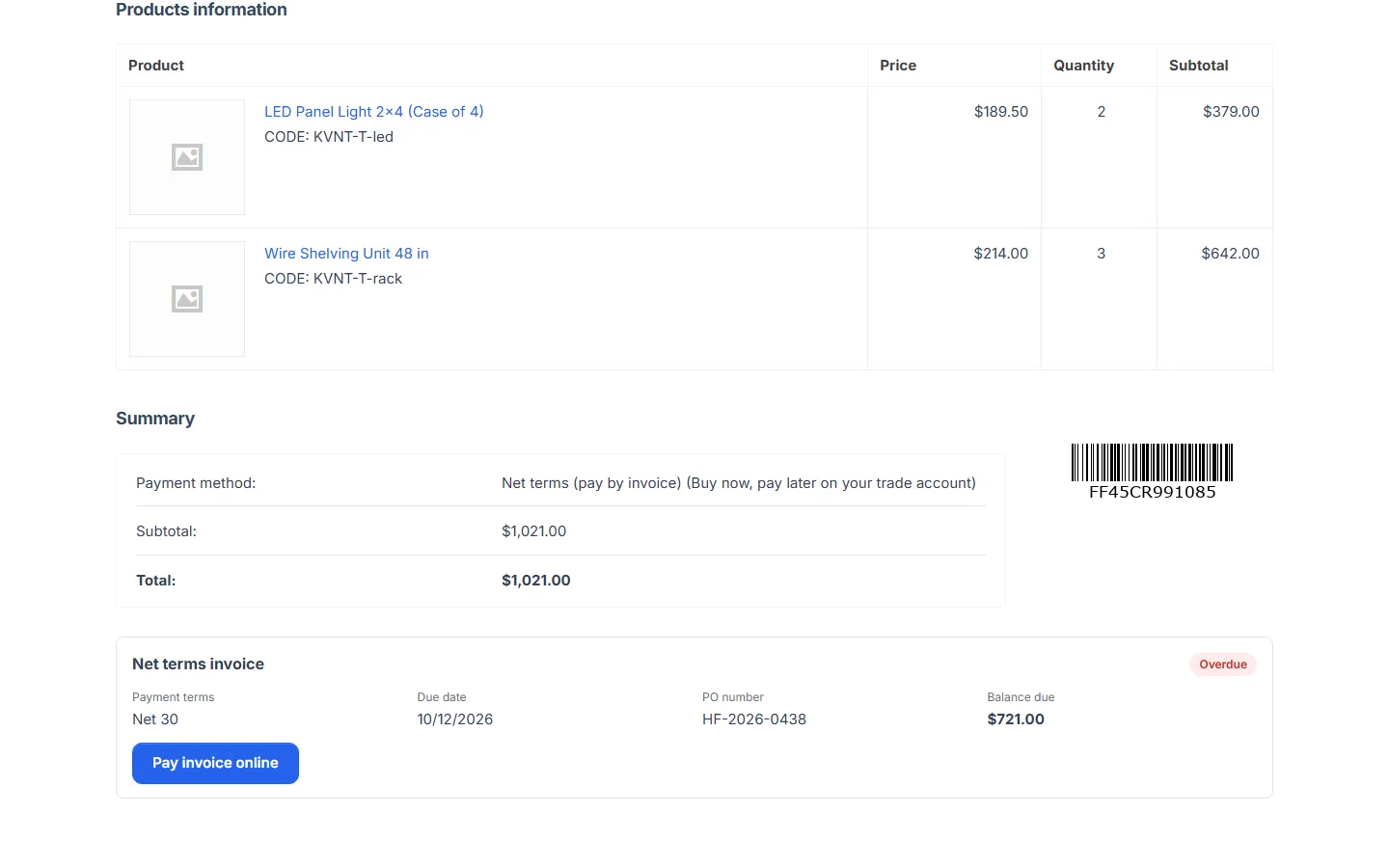Screen dimensions: 1389x868
Task: Click the Net 30 payment terms value
Action: pyautogui.click(x=155, y=719)
